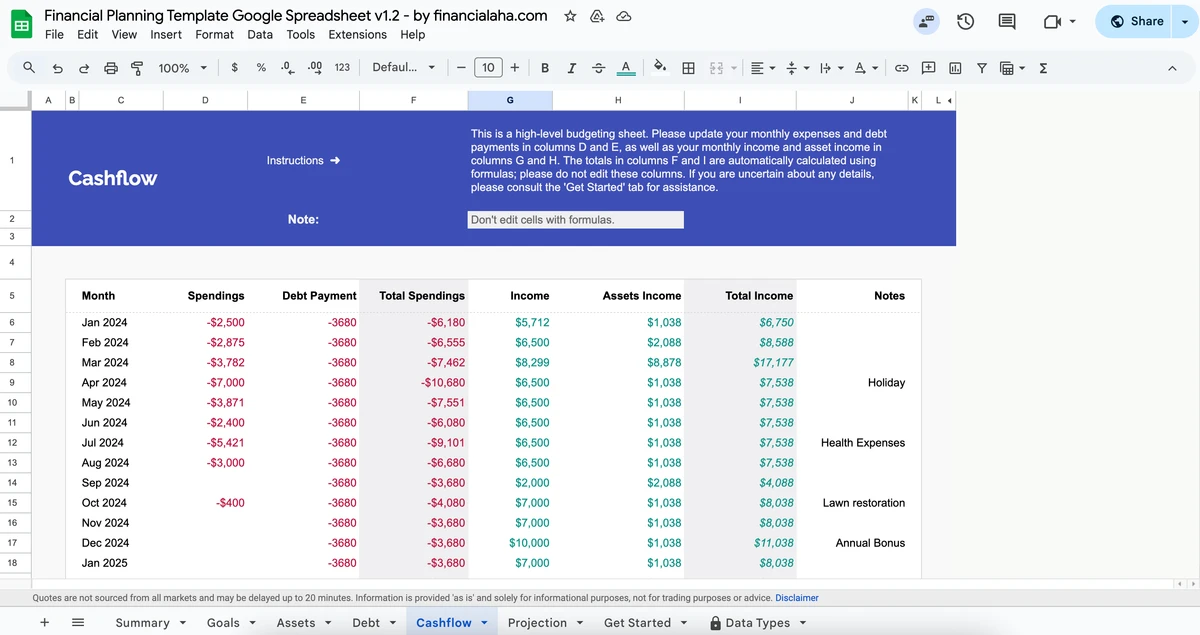Toggle the paint format tool
Viewport: 1200px width, 635px height.
[x=137, y=67]
